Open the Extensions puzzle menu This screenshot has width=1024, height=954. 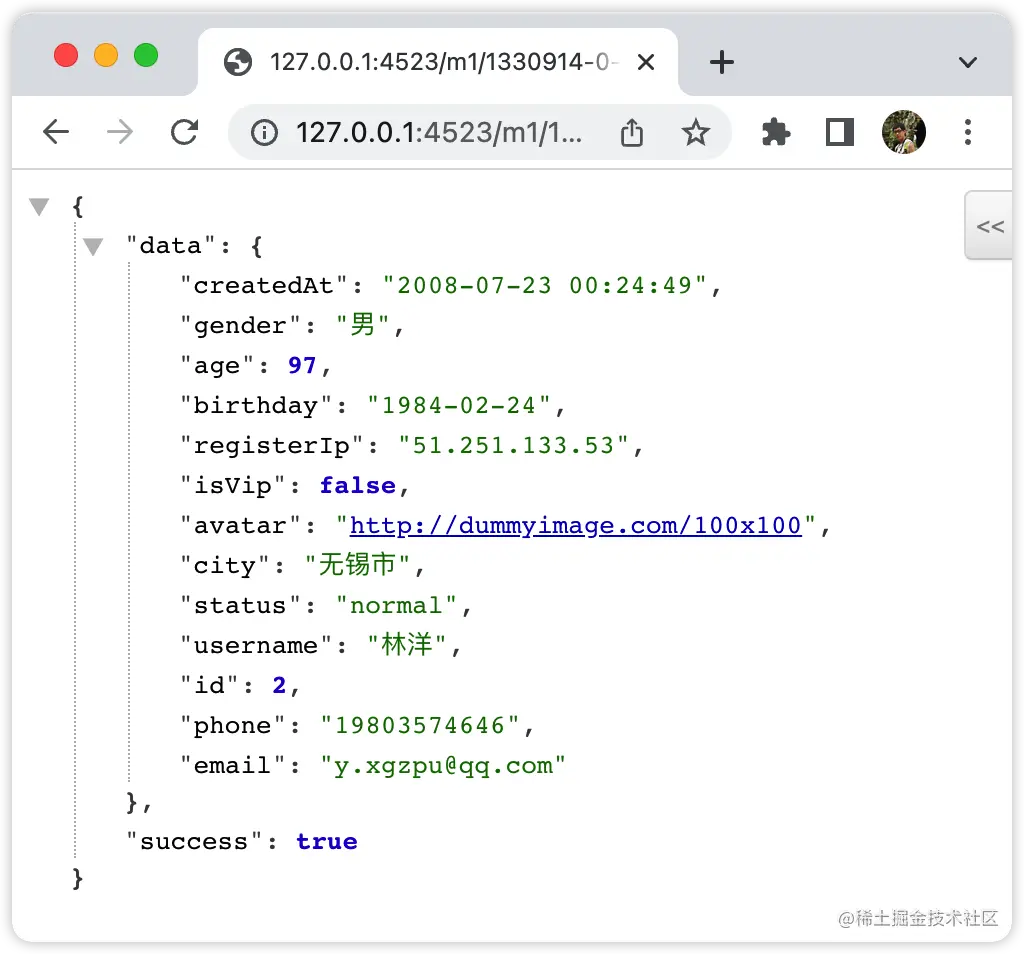pos(776,133)
